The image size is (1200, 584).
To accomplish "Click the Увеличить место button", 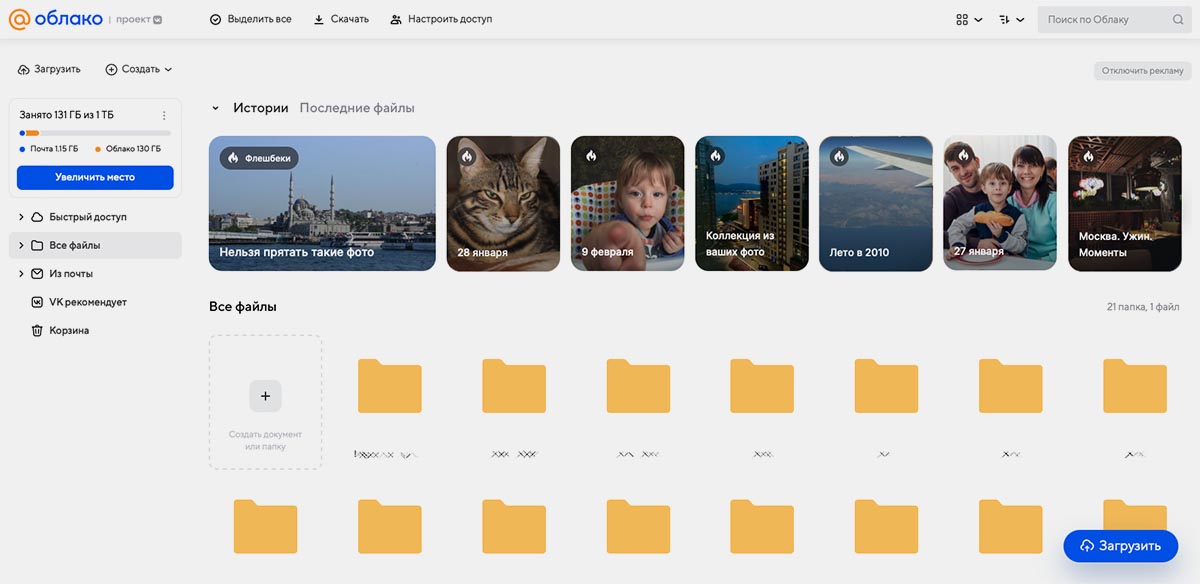I will pyautogui.click(x=95, y=177).
